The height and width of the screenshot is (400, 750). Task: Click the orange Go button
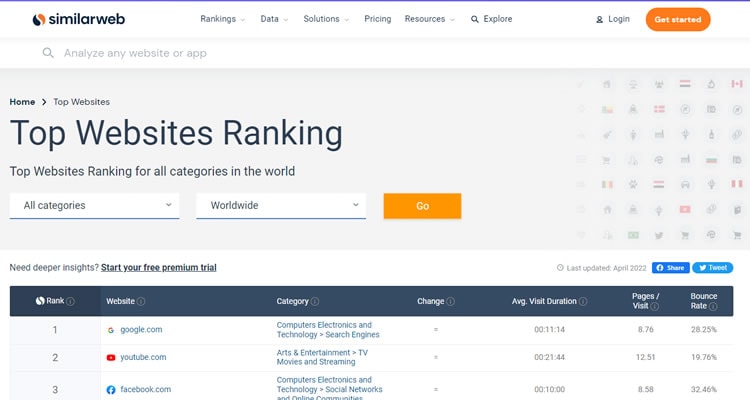tap(422, 206)
